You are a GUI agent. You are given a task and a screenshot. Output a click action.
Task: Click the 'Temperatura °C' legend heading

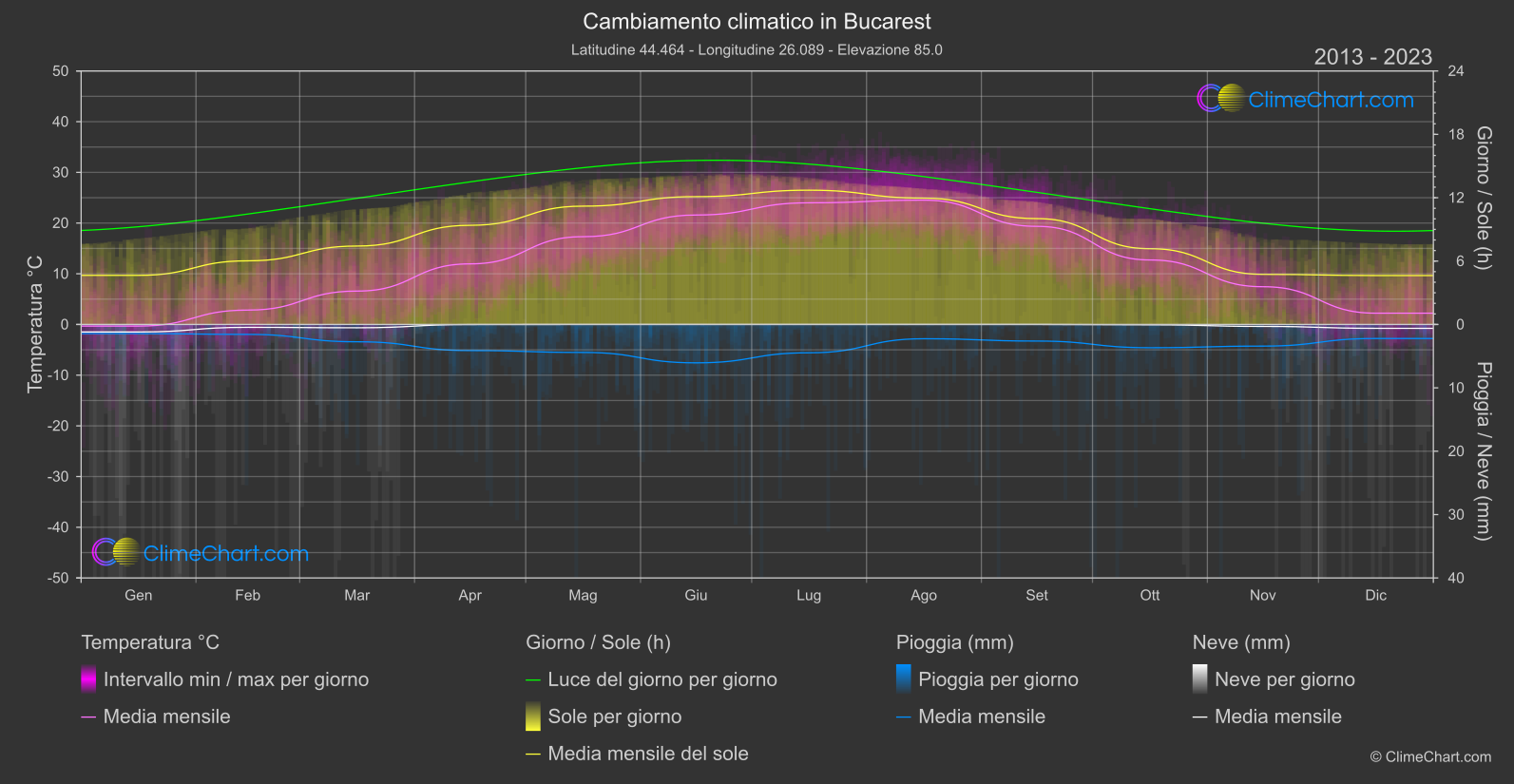(x=150, y=642)
